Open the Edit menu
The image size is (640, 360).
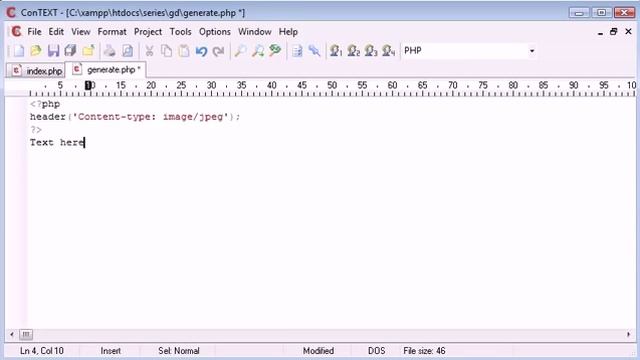(x=56, y=32)
